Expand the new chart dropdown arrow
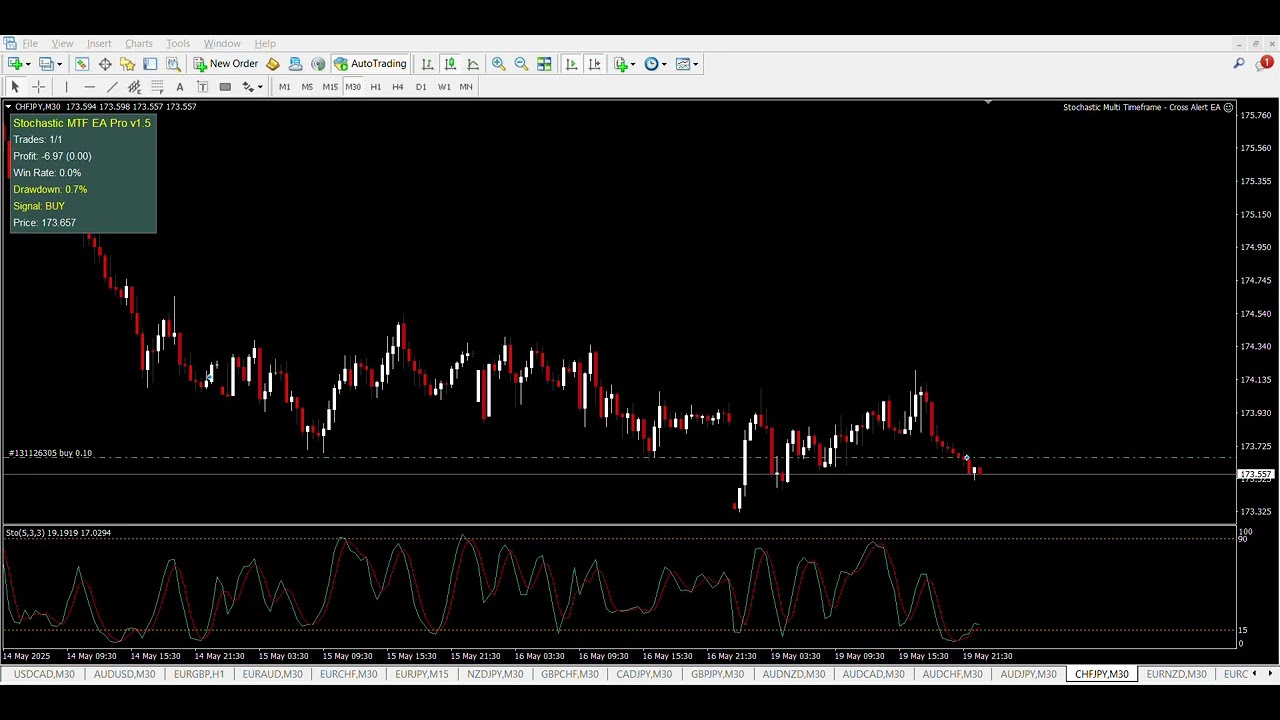The width and height of the screenshot is (1280, 720). click(x=27, y=64)
